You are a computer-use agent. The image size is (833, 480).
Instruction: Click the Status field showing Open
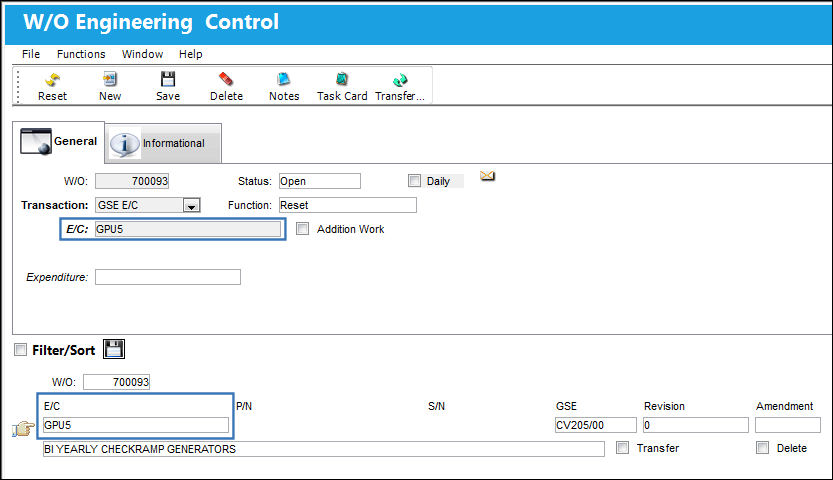[320, 181]
